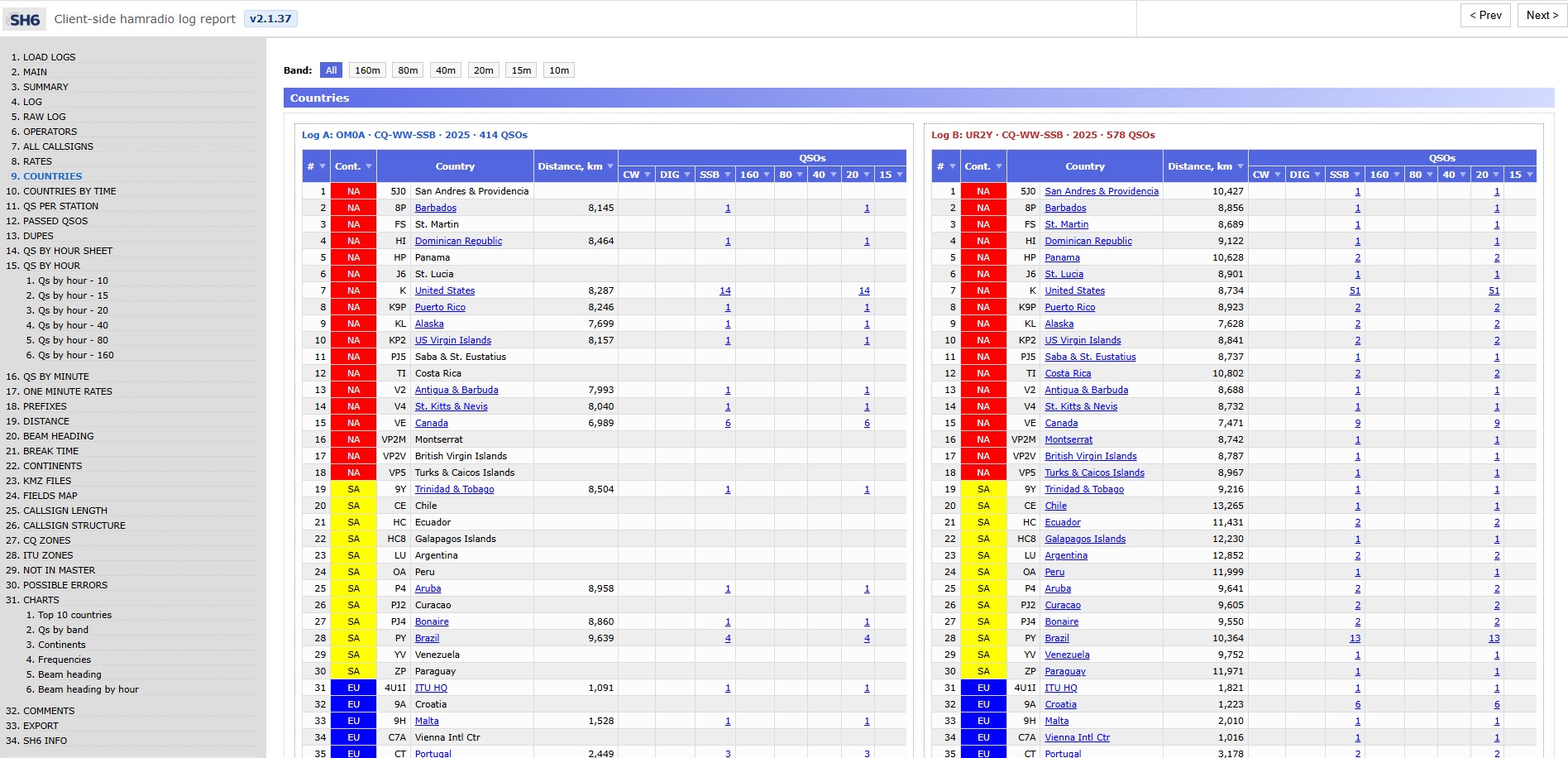The height and width of the screenshot is (758, 1568).
Task: Click red NA continent cell for Barbados
Action: click(x=353, y=208)
